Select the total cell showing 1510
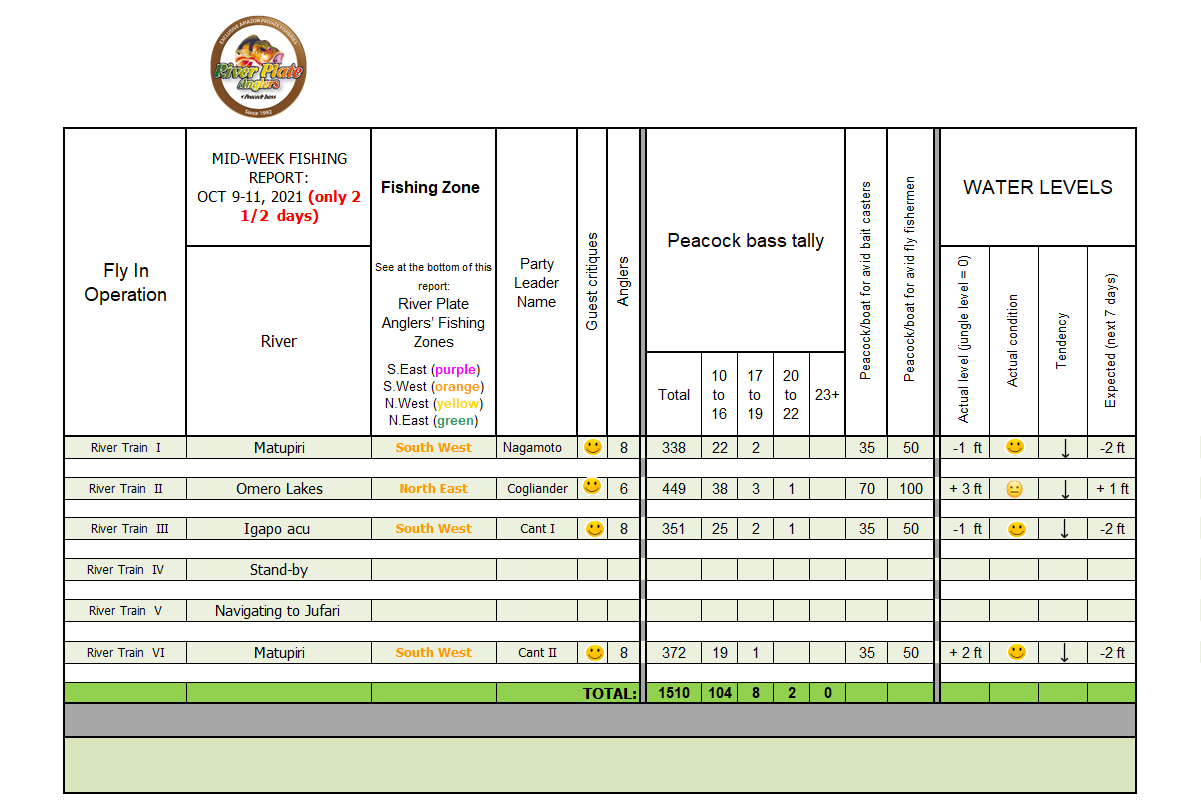 [x=674, y=693]
